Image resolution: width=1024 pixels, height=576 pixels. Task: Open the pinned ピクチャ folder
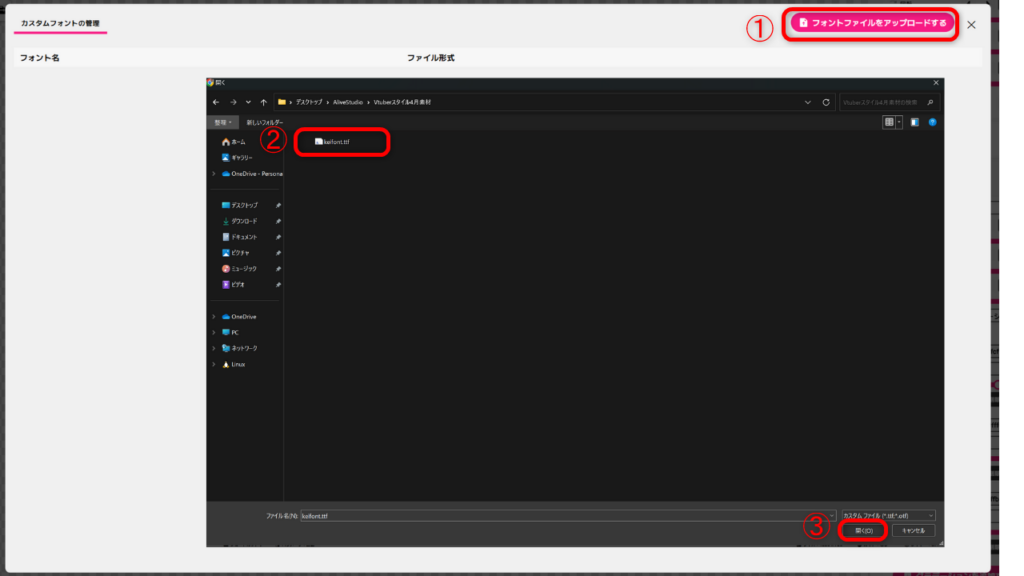coord(236,253)
